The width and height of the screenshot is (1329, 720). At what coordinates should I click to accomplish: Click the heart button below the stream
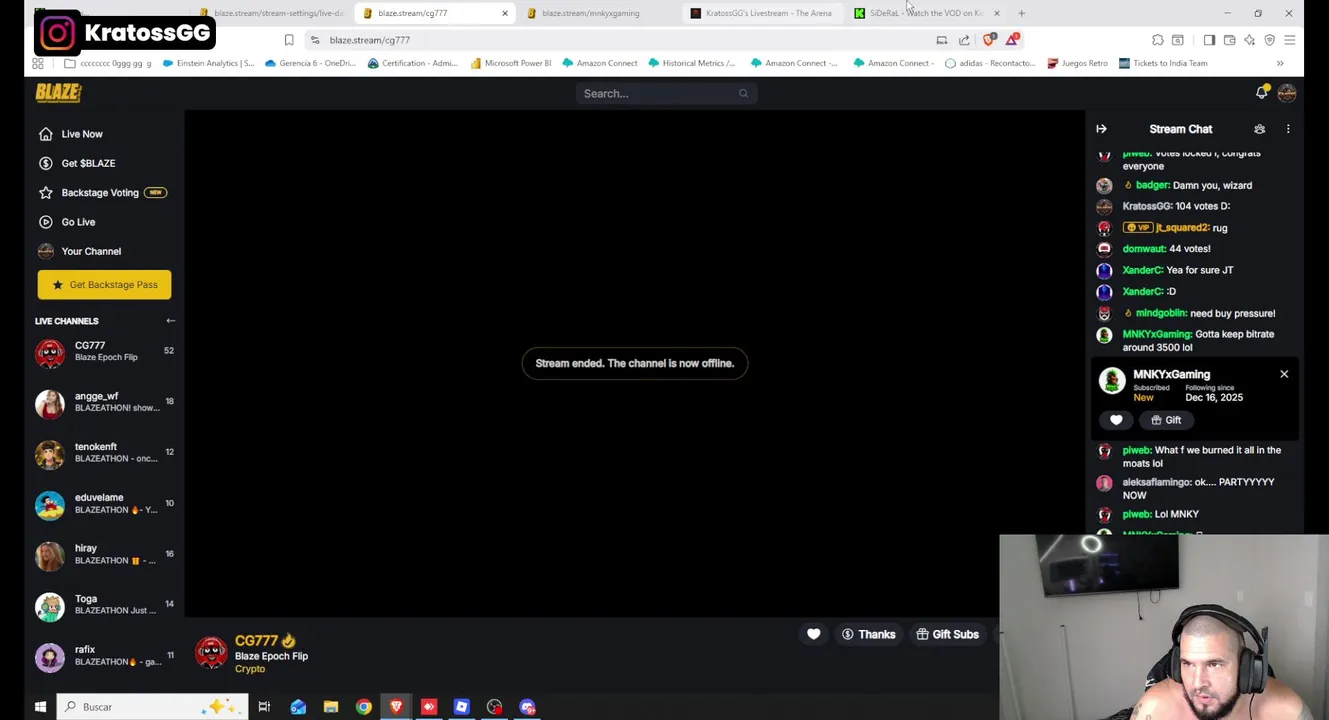click(x=814, y=634)
